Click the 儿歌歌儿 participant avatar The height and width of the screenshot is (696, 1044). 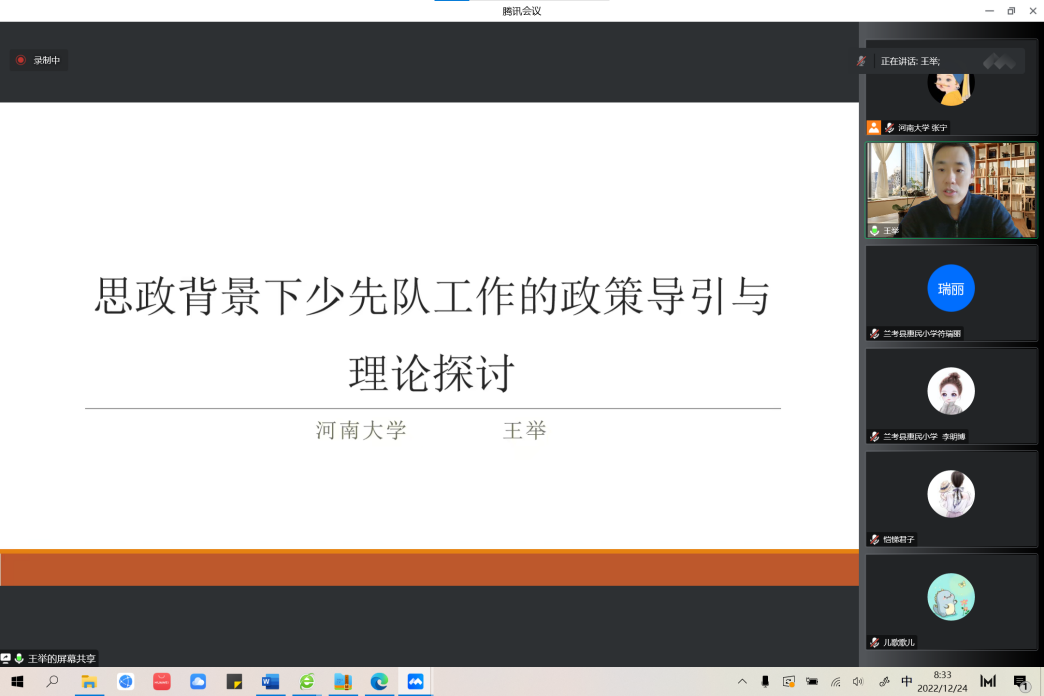click(951, 597)
